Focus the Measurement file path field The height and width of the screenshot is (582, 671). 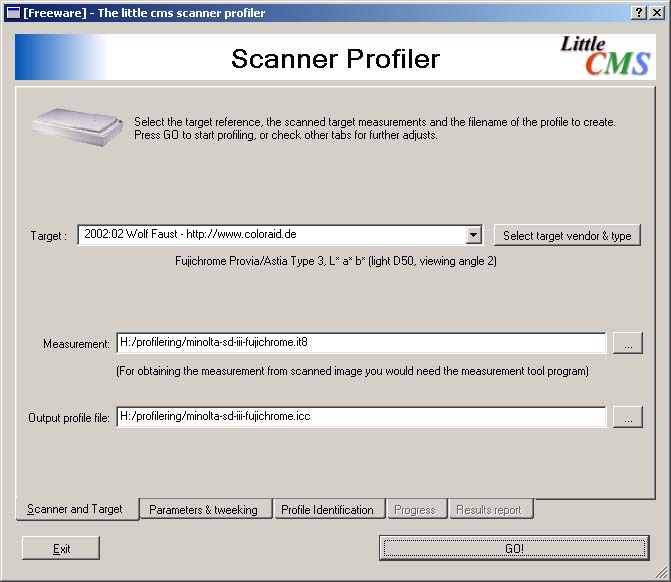(x=360, y=343)
